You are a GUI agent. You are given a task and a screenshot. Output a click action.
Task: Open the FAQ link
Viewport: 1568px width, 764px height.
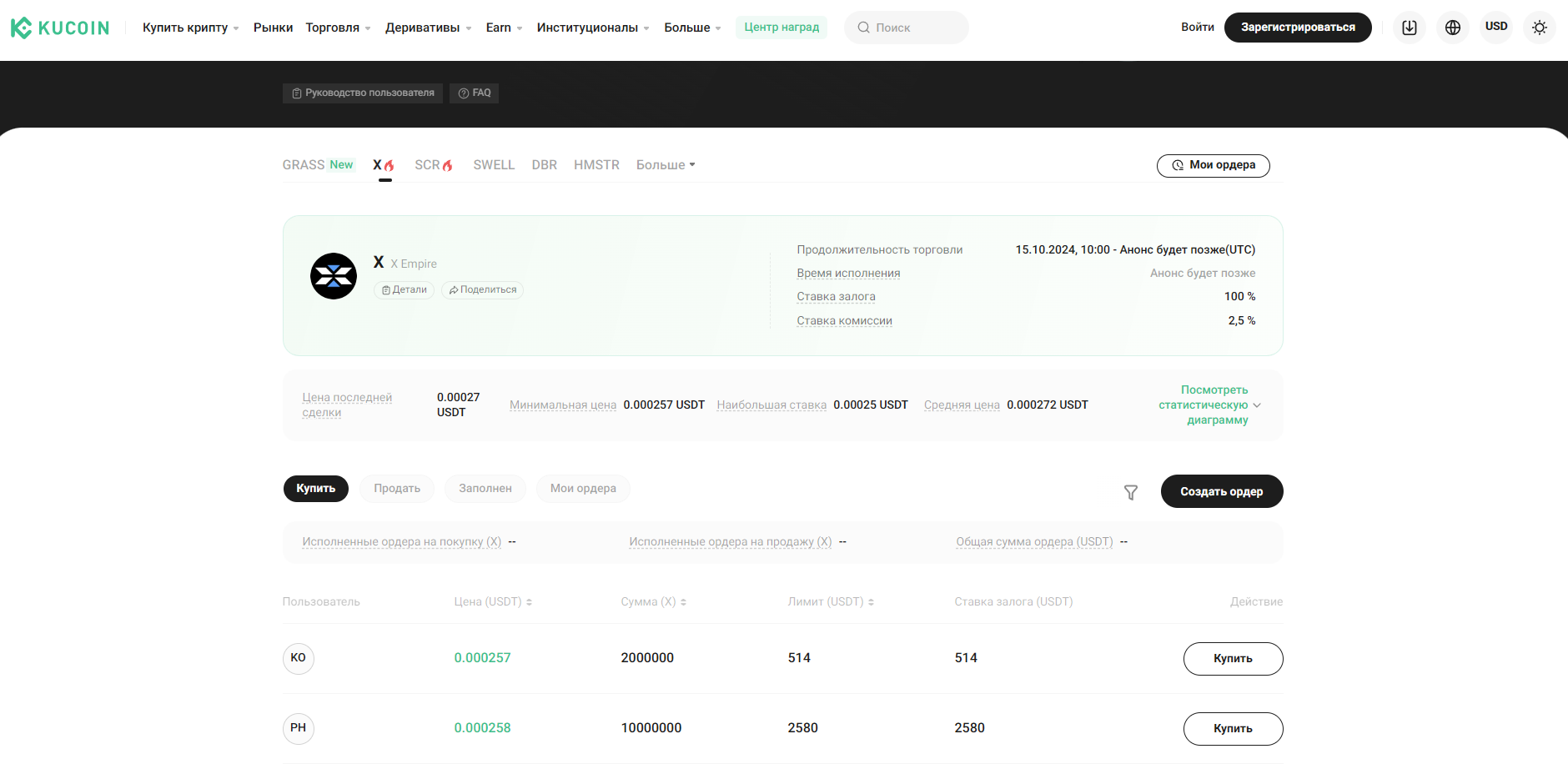[x=475, y=93]
